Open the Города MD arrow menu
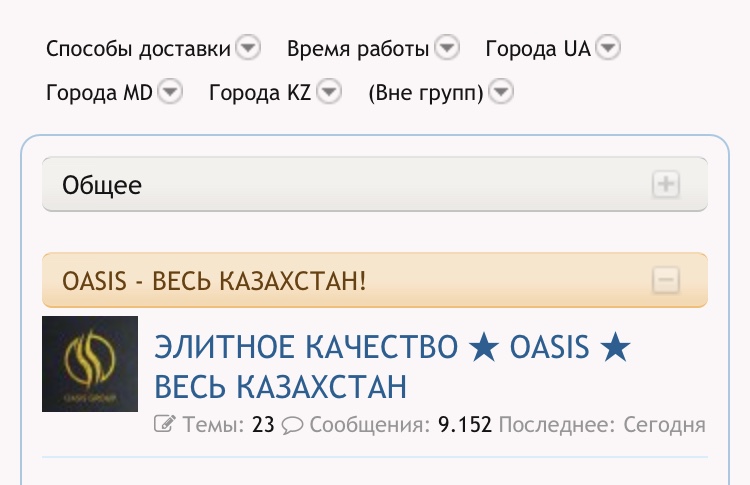 coord(171,93)
